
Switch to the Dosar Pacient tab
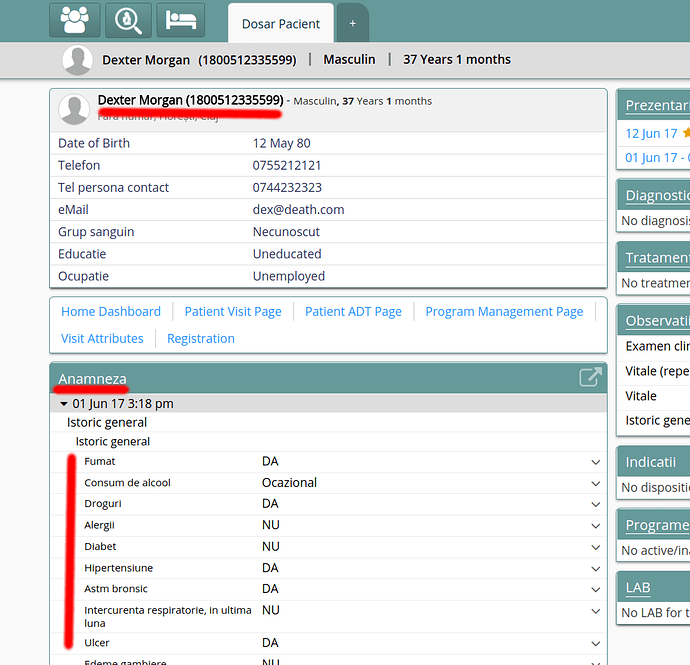pyautogui.click(x=281, y=24)
